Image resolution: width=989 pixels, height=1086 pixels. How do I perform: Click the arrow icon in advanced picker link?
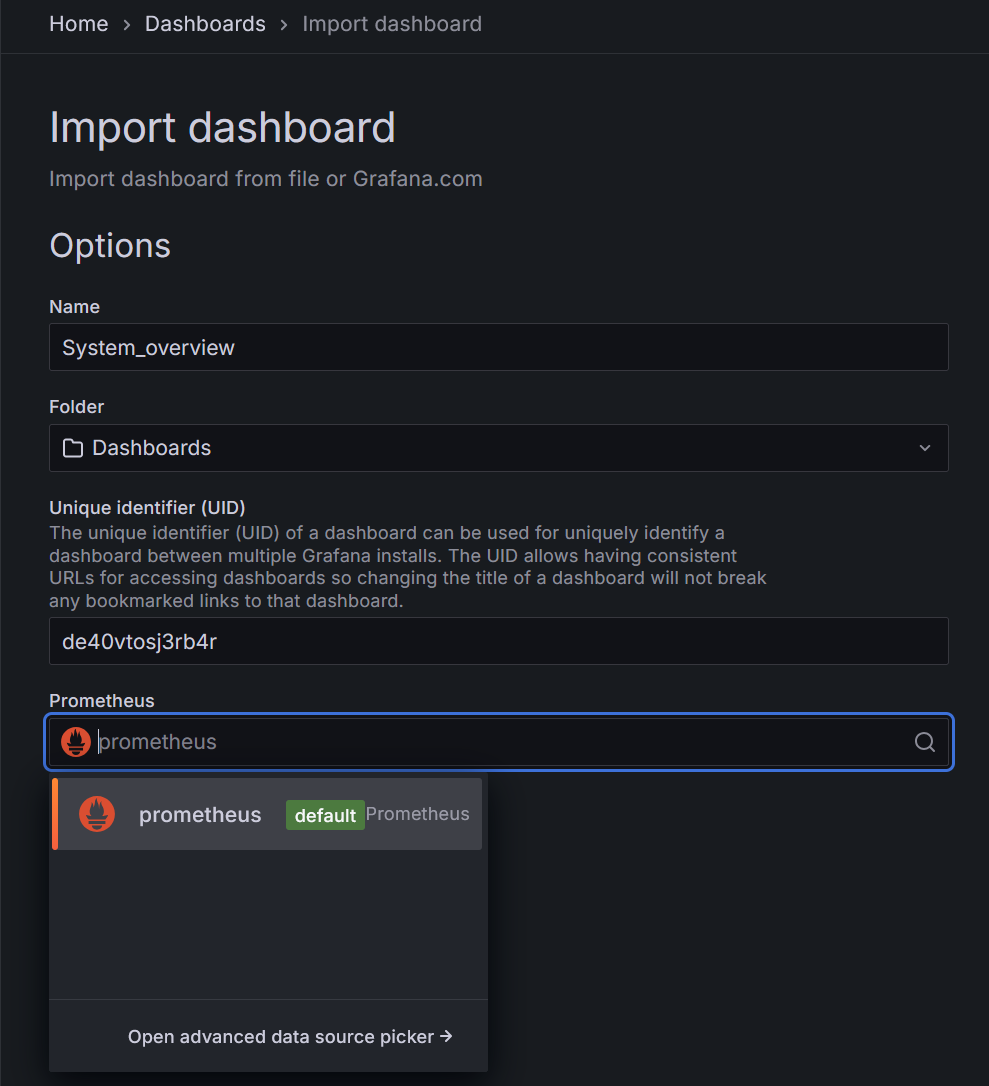[447, 1037]
